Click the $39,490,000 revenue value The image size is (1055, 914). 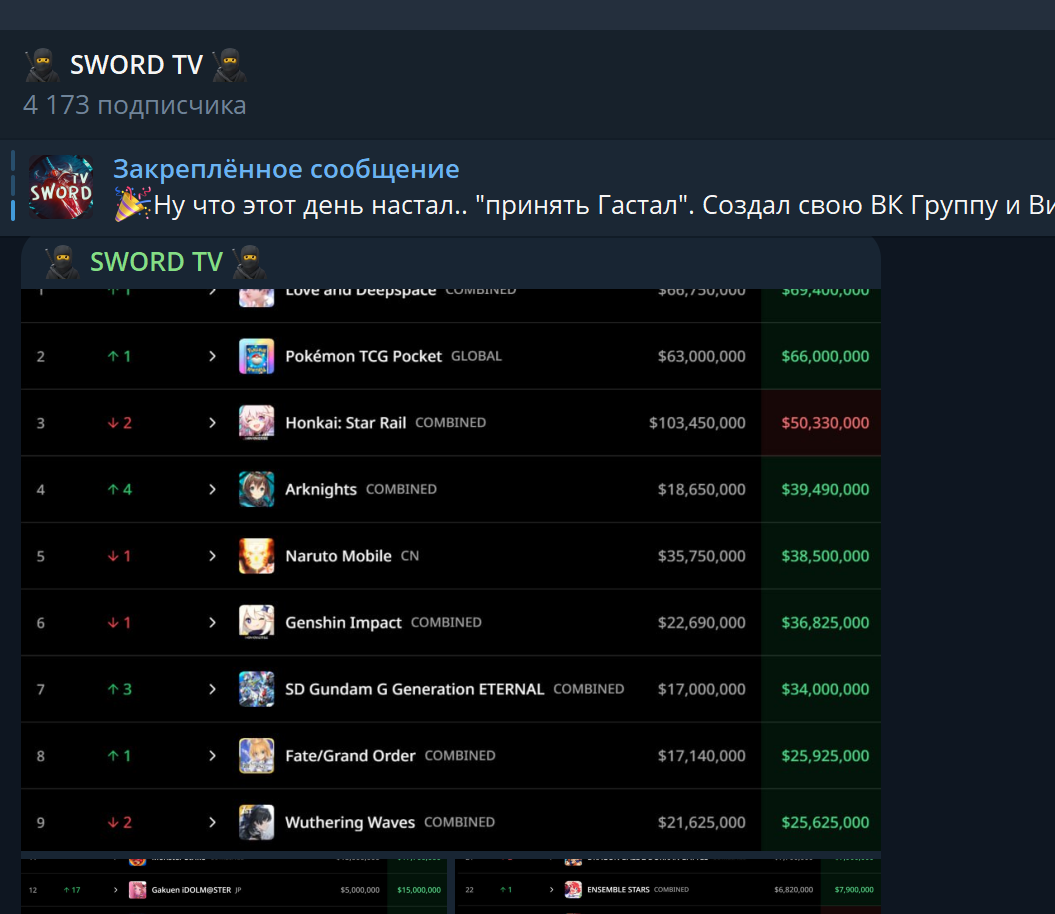click(x=825, y=489)
